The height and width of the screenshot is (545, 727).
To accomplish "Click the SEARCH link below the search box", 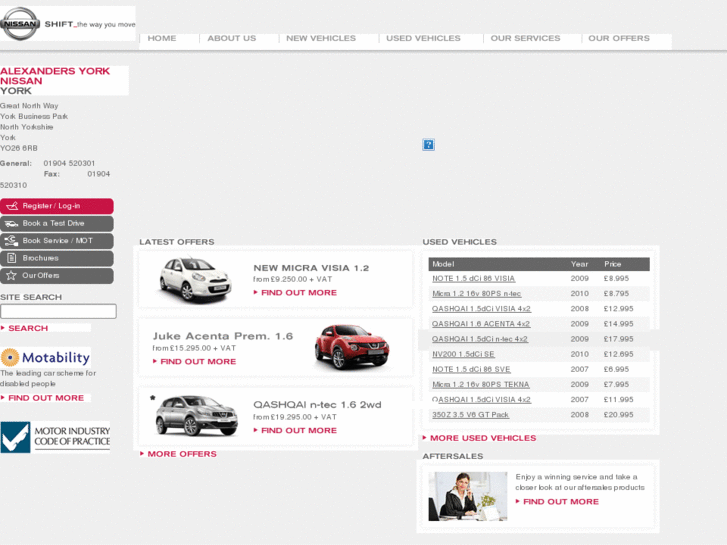I will click(28, 328).
